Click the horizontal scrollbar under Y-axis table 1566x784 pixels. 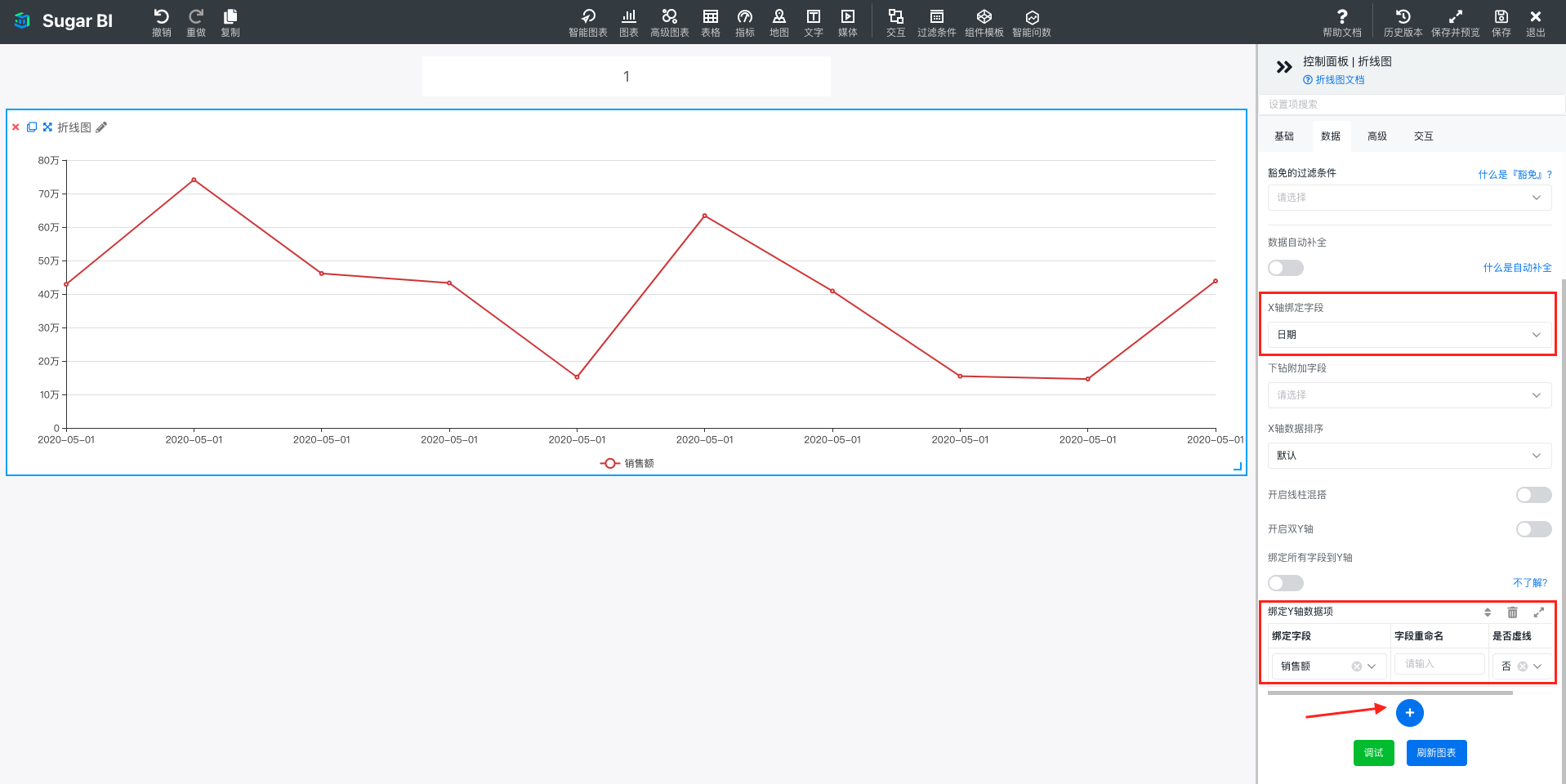(x=1390, y=693)
